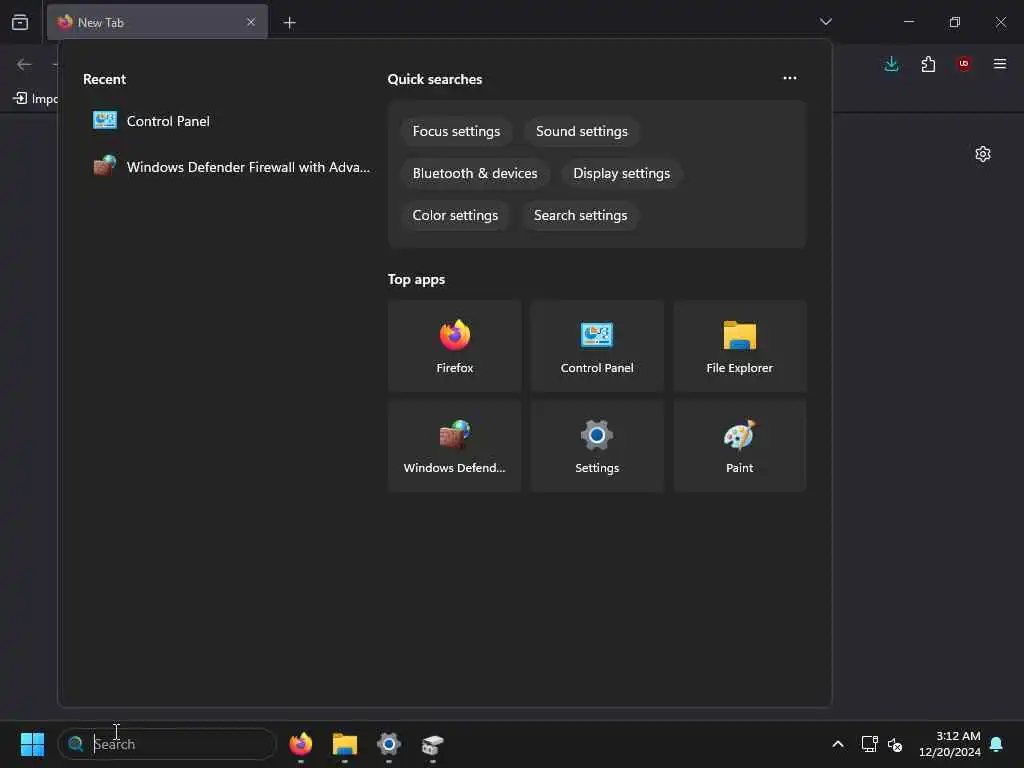This screenshot has height=768, width=1024.
Task: Click the Settings gear taskbar icon
Action: (x=389, y=744)
